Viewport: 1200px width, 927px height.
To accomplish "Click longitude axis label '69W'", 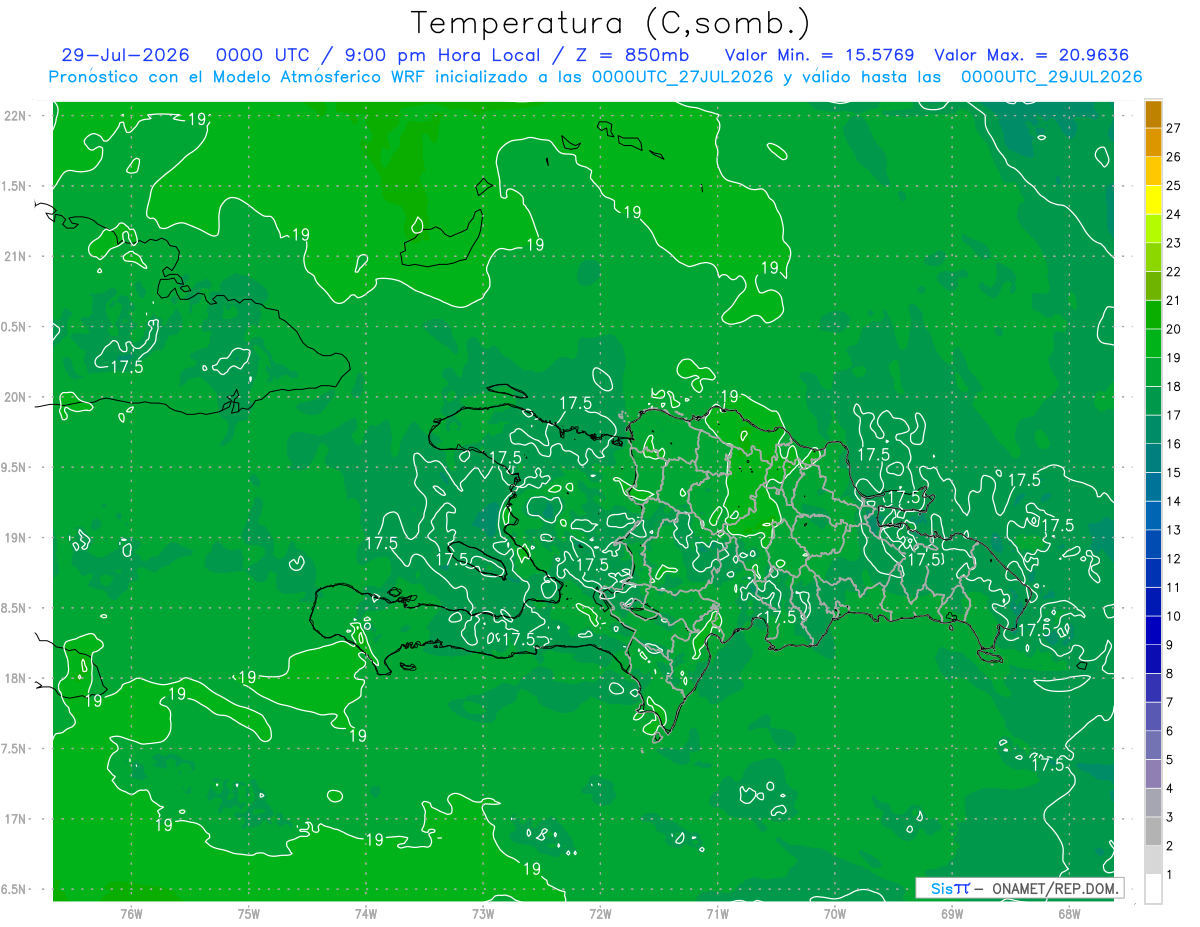I will pyautogui.click(x=951, y=913).
